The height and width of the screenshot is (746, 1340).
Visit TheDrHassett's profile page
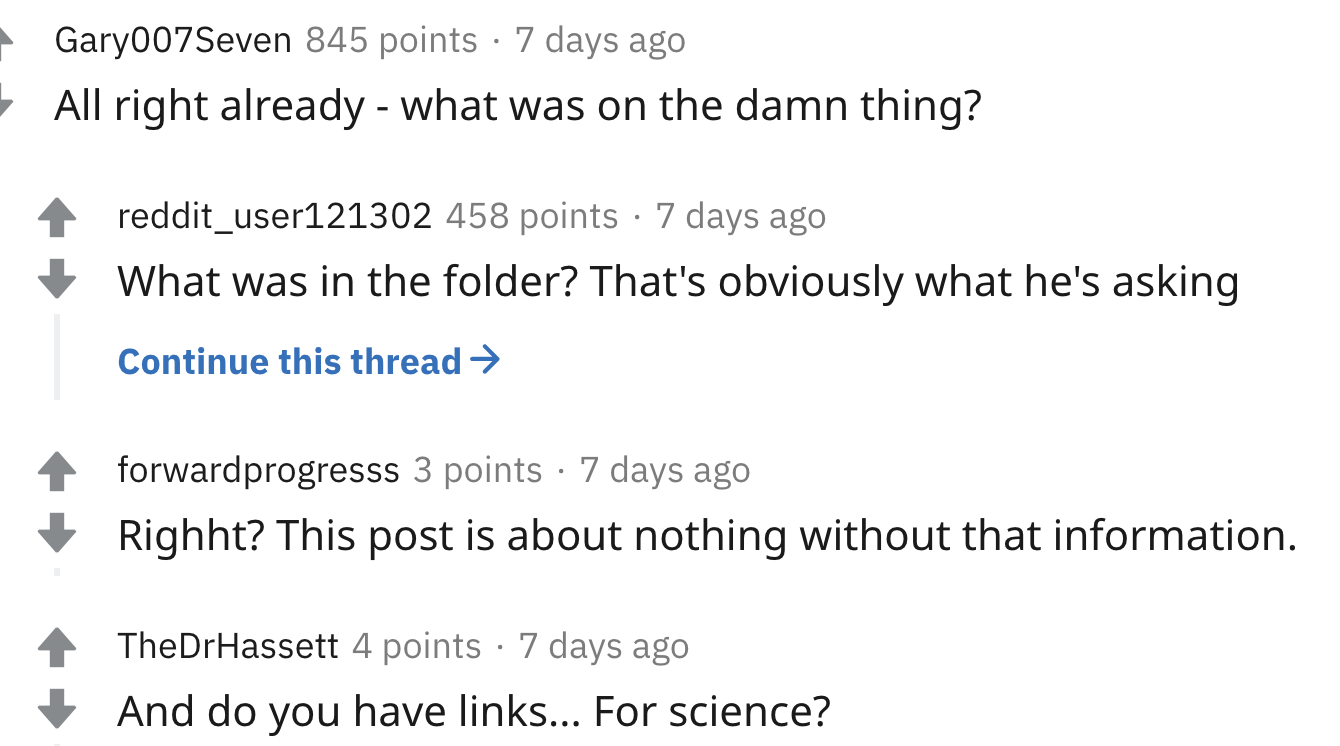coord(228,646)
